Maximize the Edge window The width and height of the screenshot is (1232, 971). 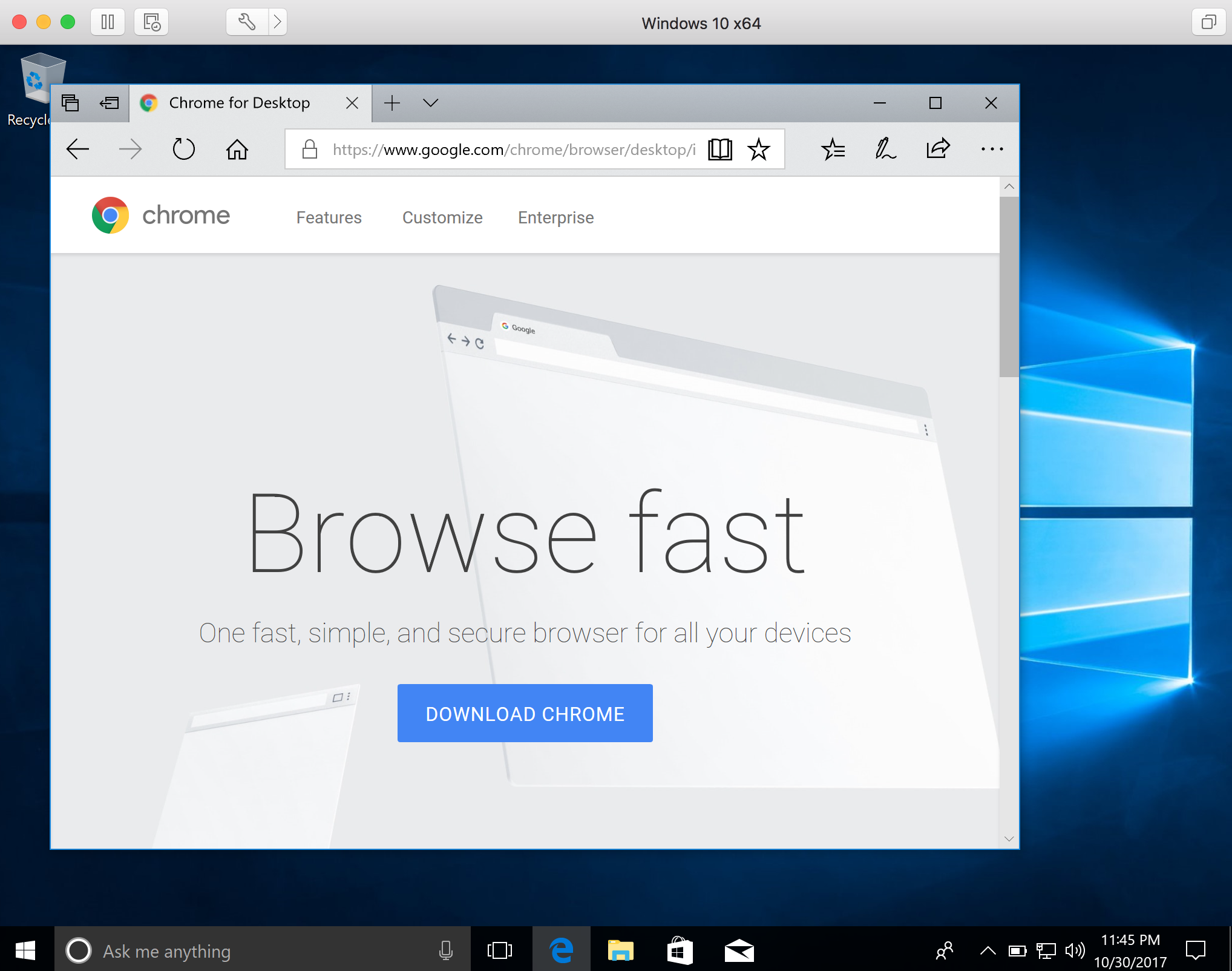(935, 103)
